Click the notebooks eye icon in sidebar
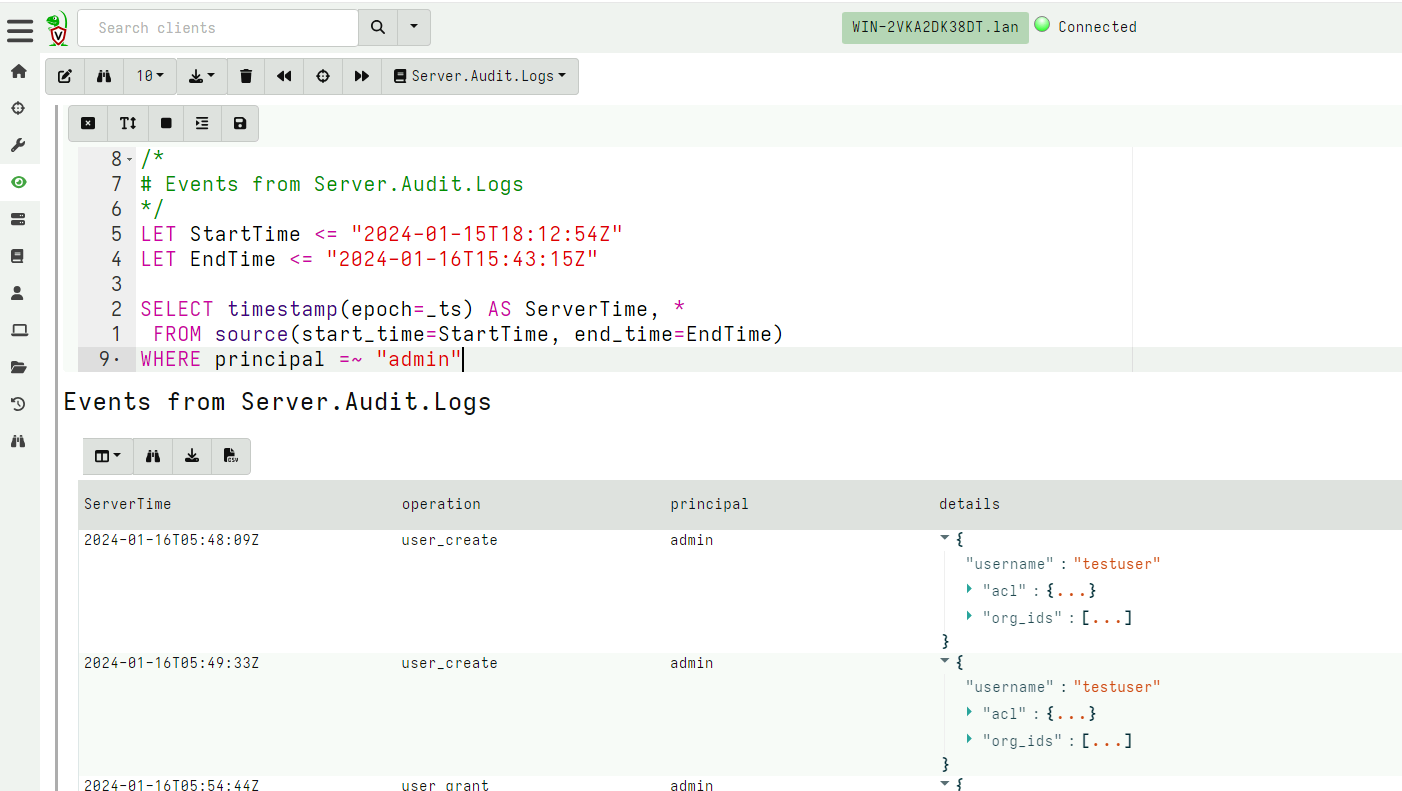This screenshot has height=791, width=1402. 18,182
